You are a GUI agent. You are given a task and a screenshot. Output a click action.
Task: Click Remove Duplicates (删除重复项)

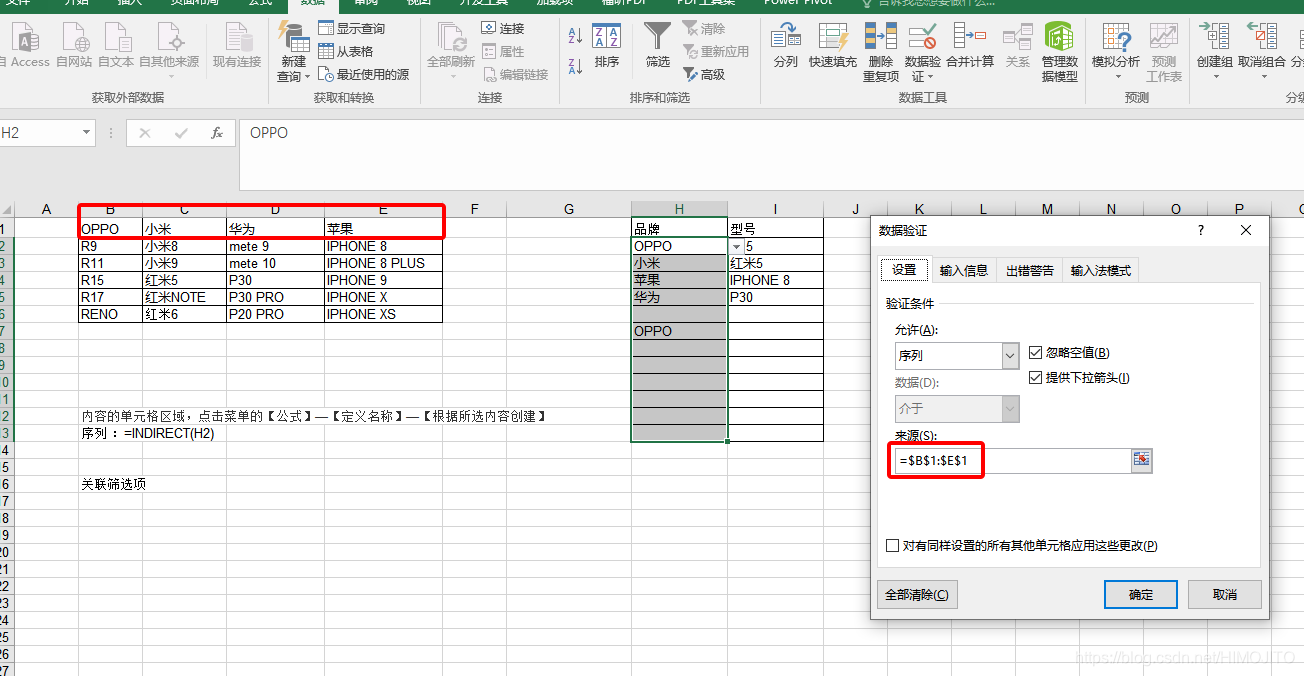click(x=881, y=52)
